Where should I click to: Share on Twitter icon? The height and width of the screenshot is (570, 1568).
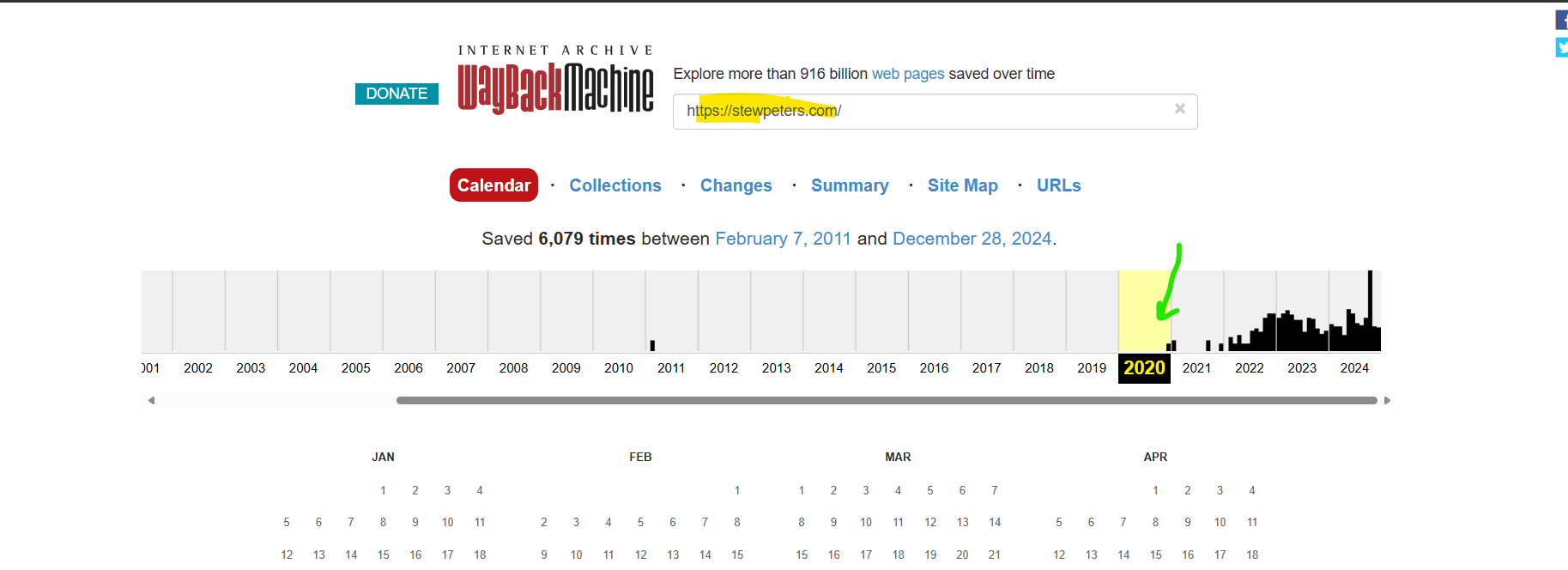1562,47
